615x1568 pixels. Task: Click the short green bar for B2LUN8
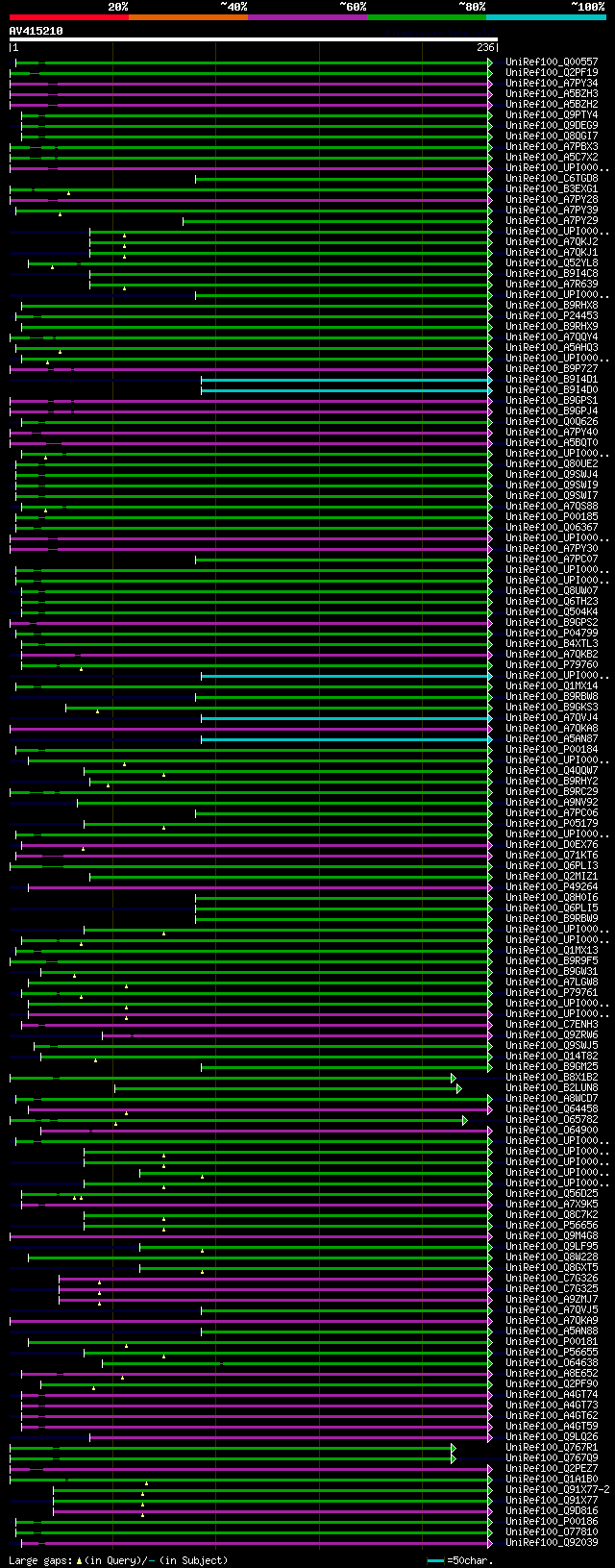[287, 1088]
